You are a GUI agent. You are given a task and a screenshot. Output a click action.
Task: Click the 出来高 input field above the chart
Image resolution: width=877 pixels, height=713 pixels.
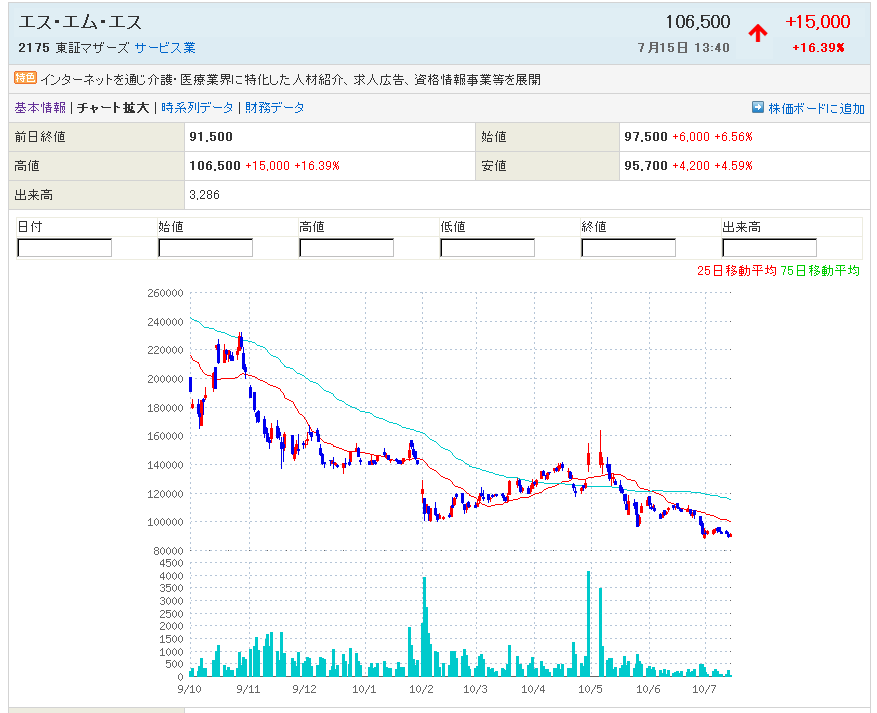[769, 247]
